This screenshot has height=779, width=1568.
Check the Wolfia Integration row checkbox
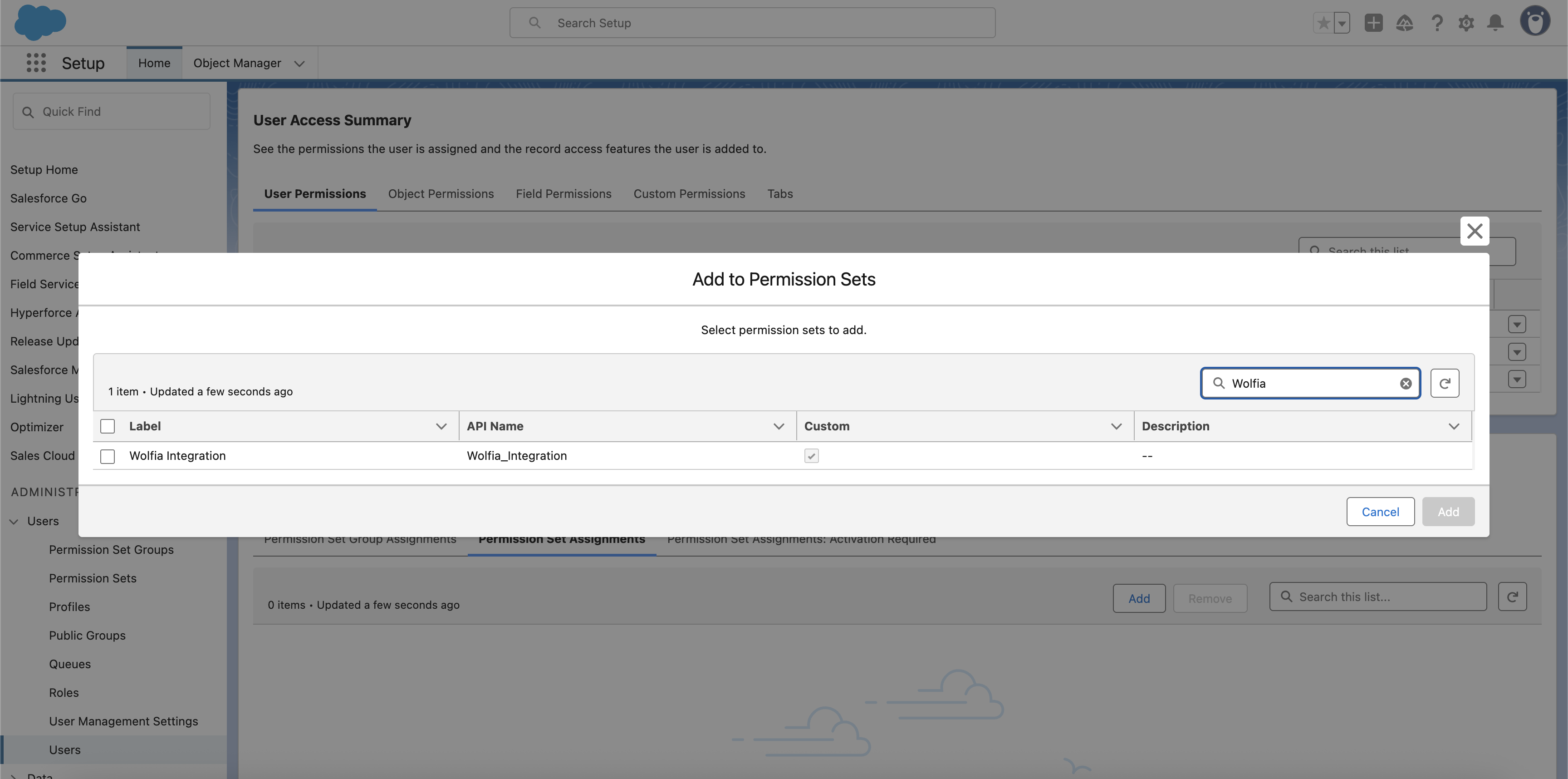107,456
